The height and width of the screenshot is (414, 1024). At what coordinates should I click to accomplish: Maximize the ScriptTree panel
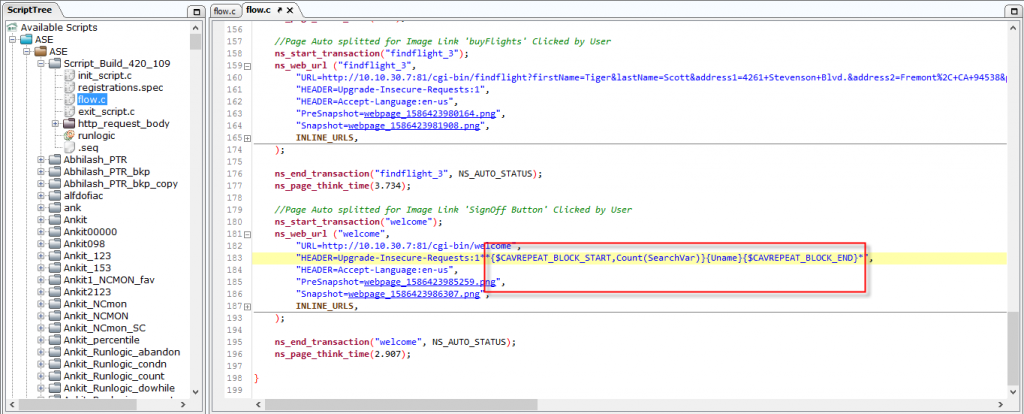[194, 10]
